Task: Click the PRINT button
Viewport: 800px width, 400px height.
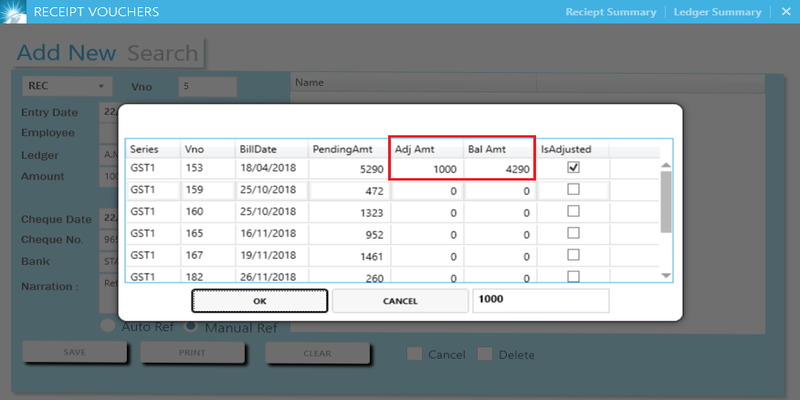Action: pyautogui.click(x=192, y=352)
